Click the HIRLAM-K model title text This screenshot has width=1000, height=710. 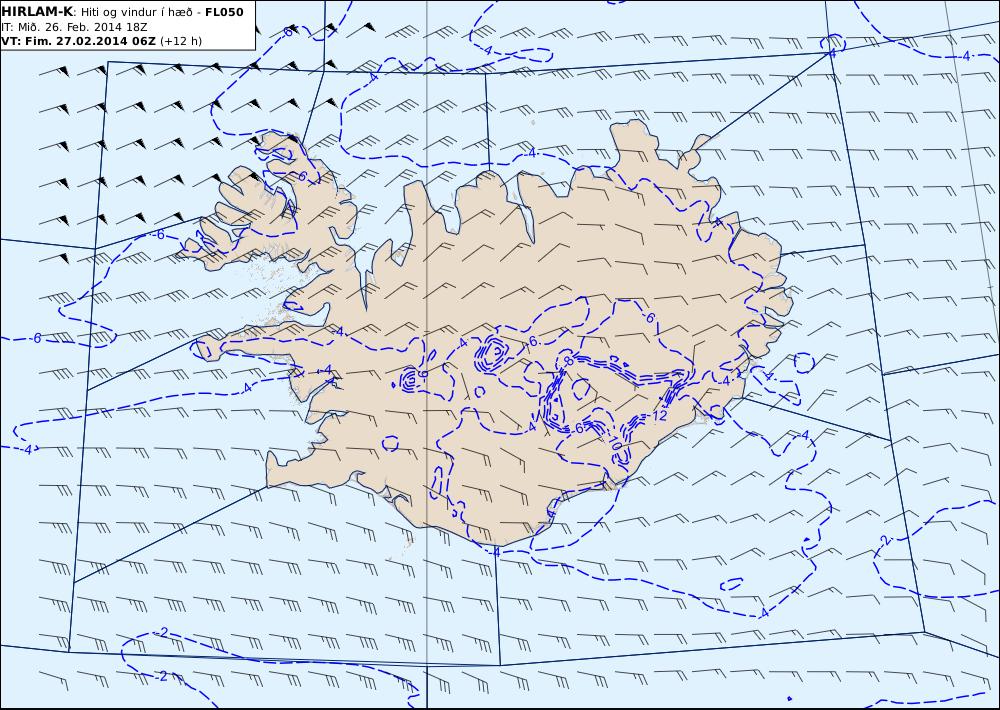point(38,12)
